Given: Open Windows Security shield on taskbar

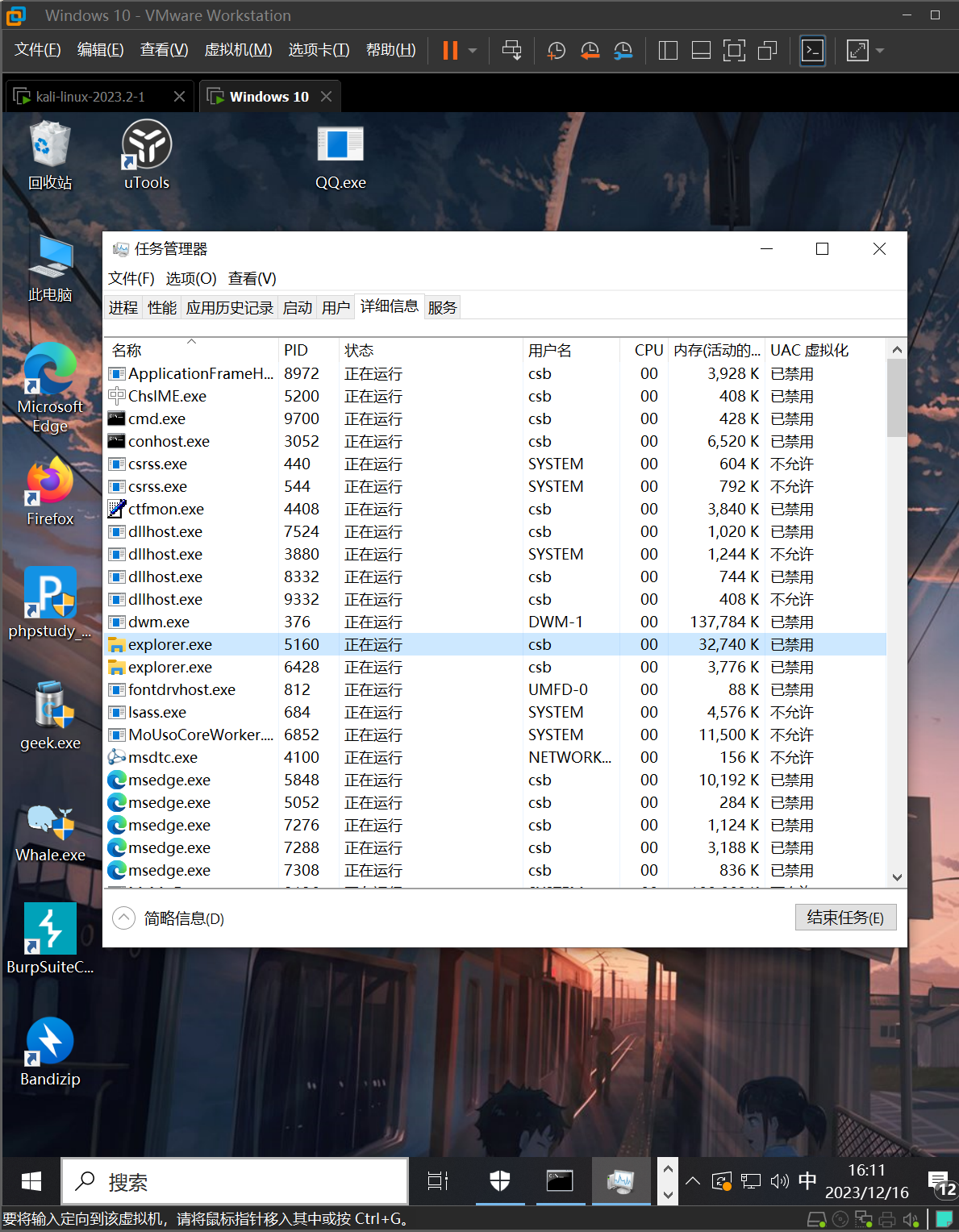Looking at the screenshot, I should click(500, 1182).
